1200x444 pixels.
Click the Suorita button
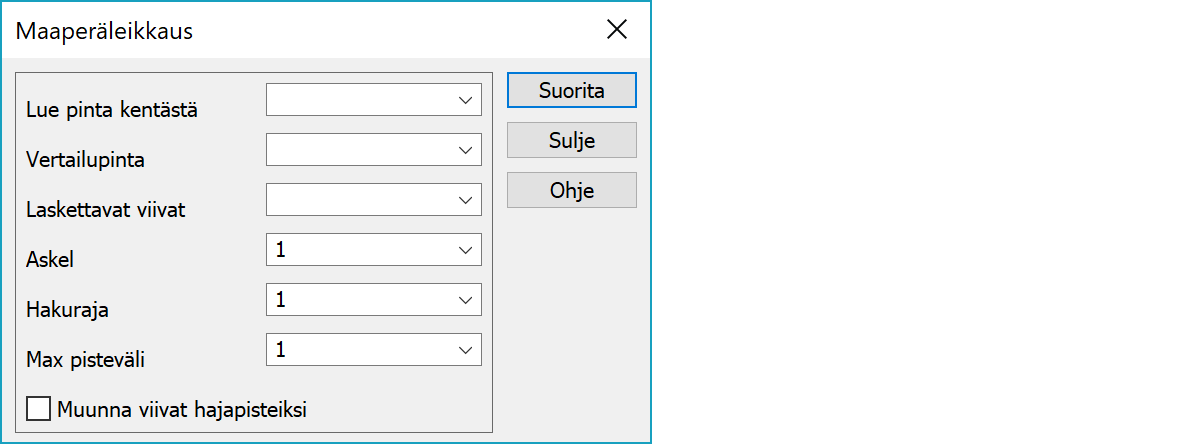tap(571, 90)
